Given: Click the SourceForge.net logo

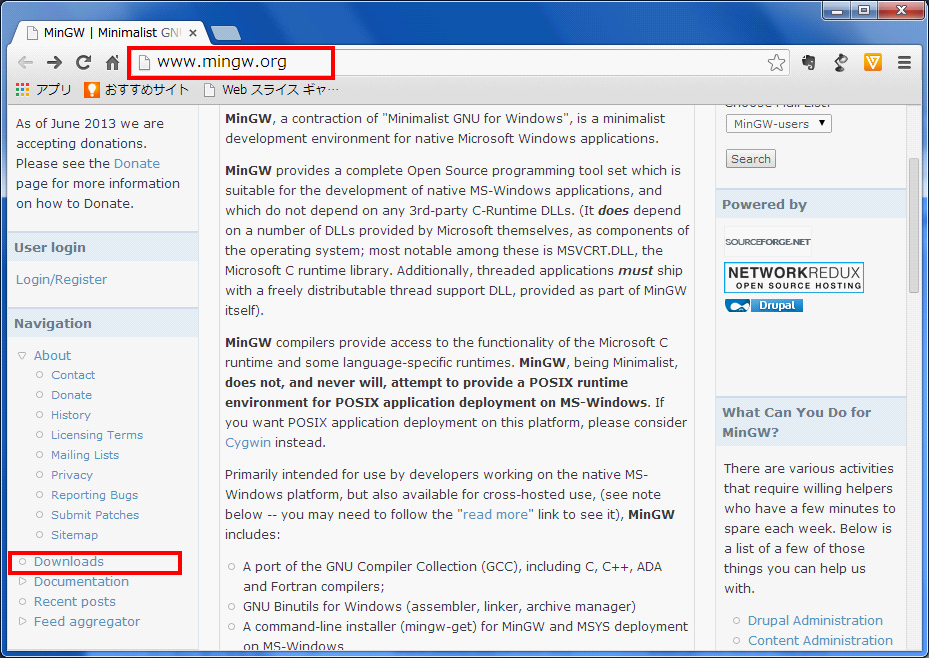Looking at the screenshot, I should (x=768, y=242).
